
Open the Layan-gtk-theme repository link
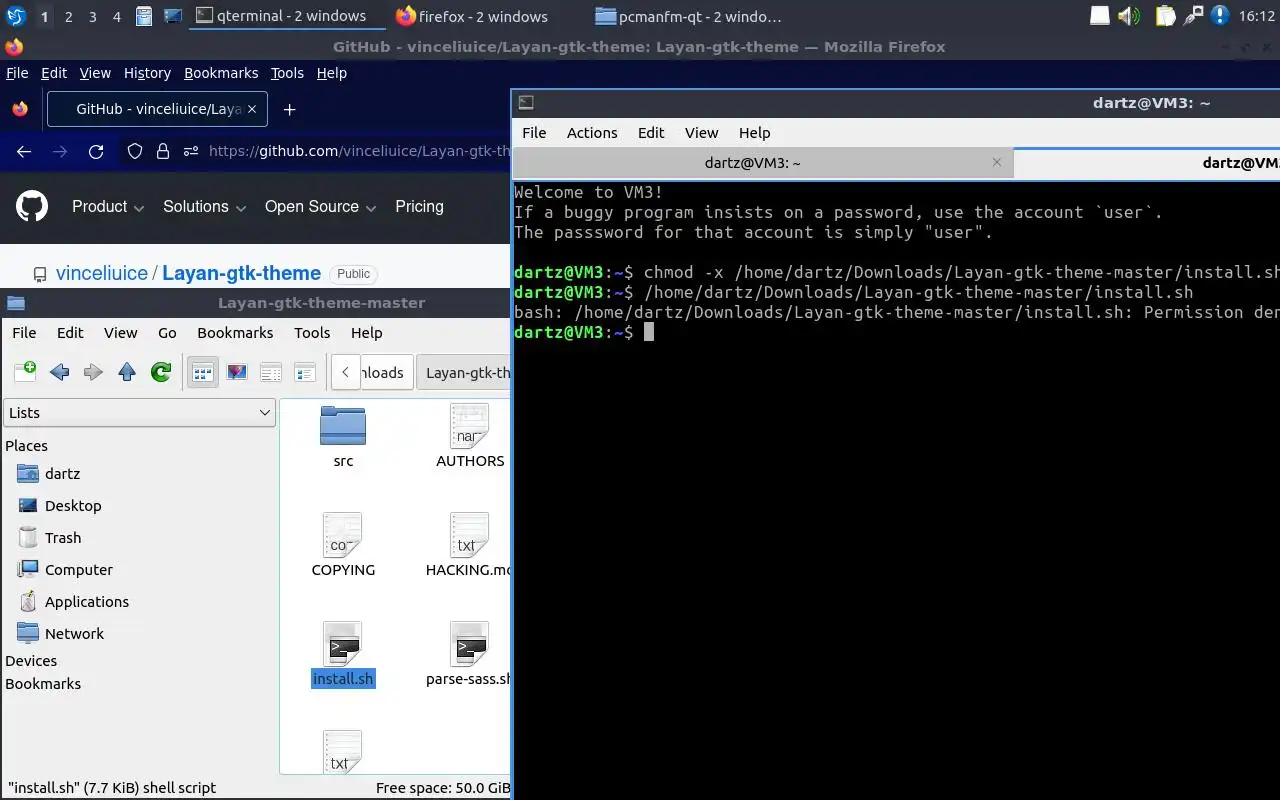click(241, 273)
